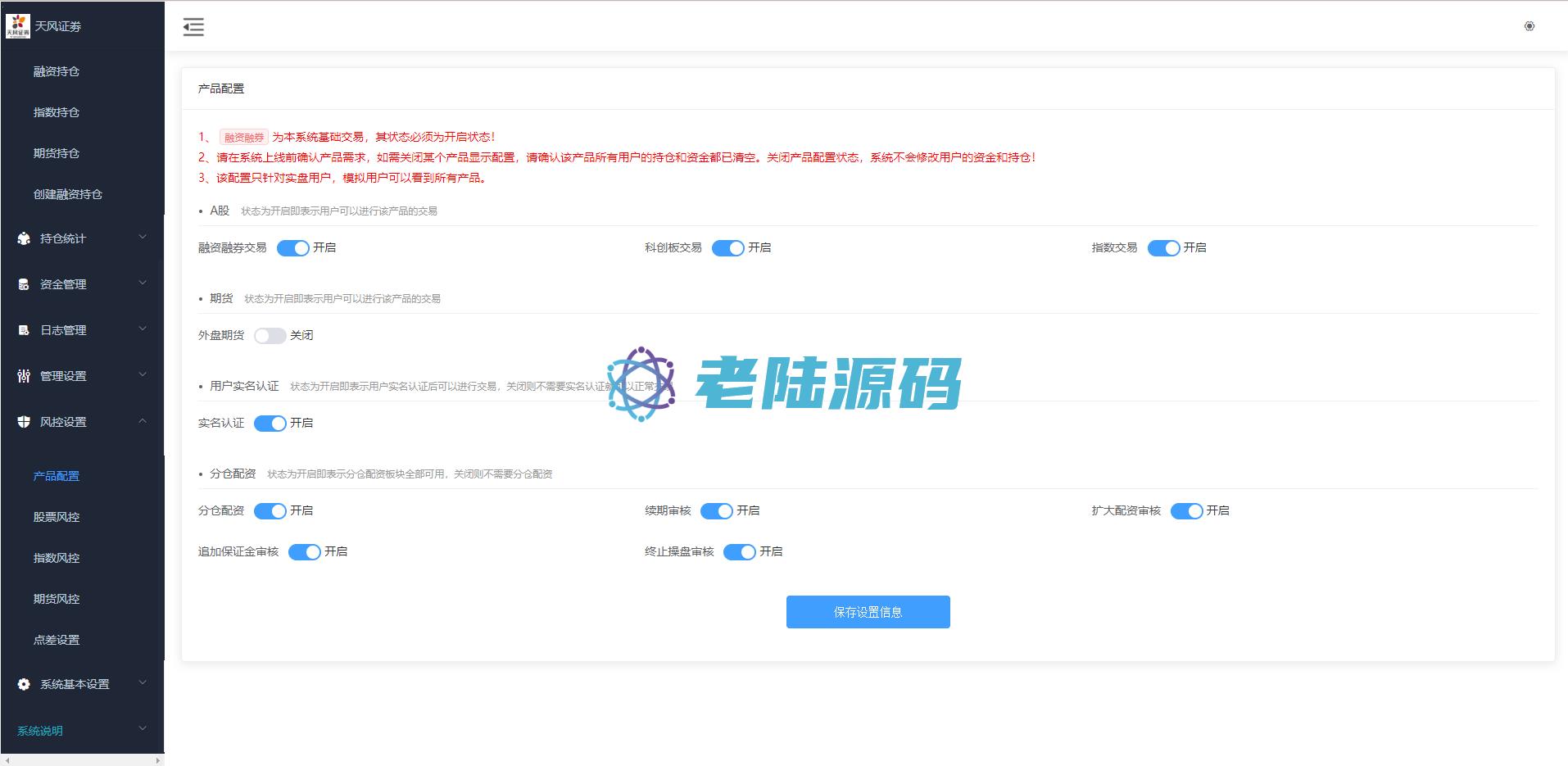Click the 持仓统计 sidebar icon
This screenshot has height=766, width=1568.
pos(24,238)
